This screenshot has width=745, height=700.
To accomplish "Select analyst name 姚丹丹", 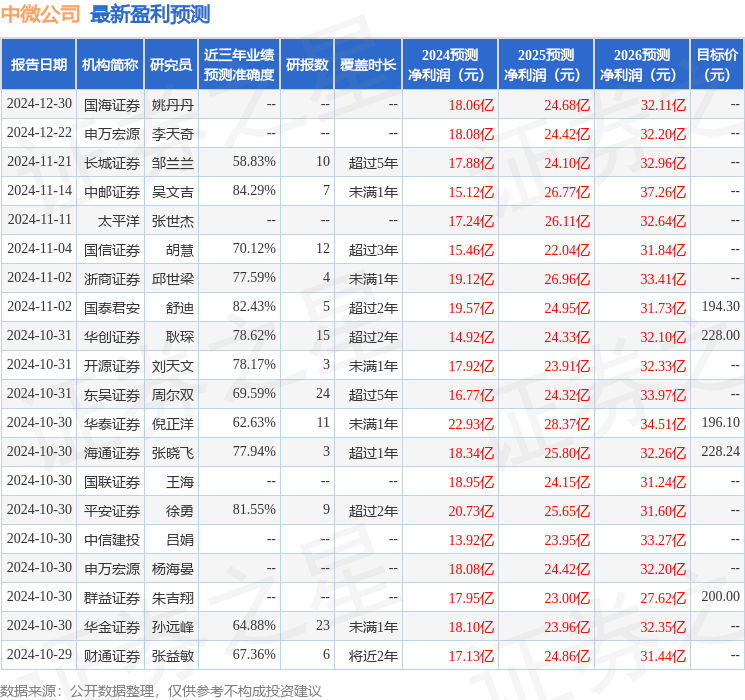I will [173, 105].
